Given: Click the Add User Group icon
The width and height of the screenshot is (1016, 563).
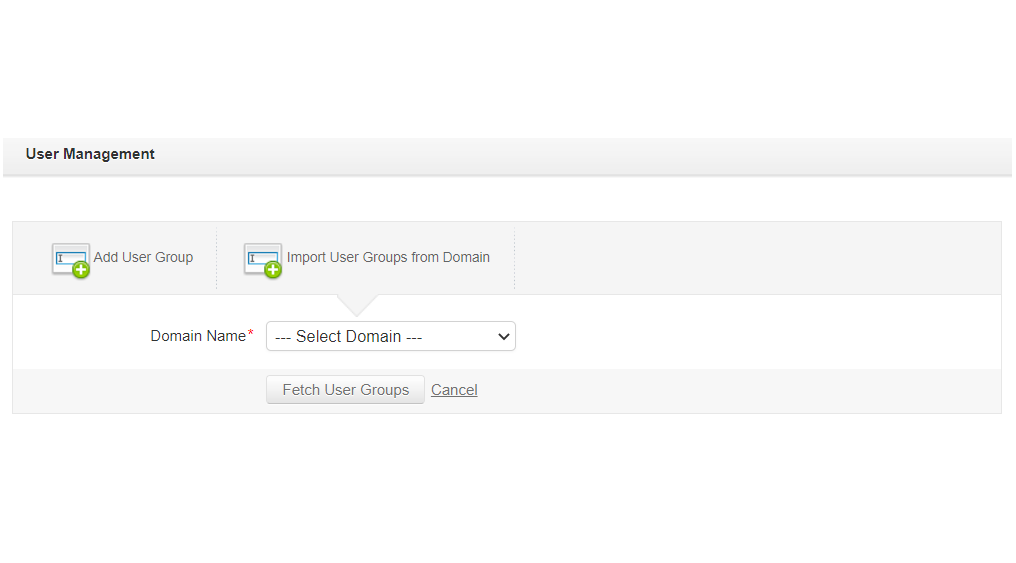Looking at the screenshot, I should tap(70, 259).
